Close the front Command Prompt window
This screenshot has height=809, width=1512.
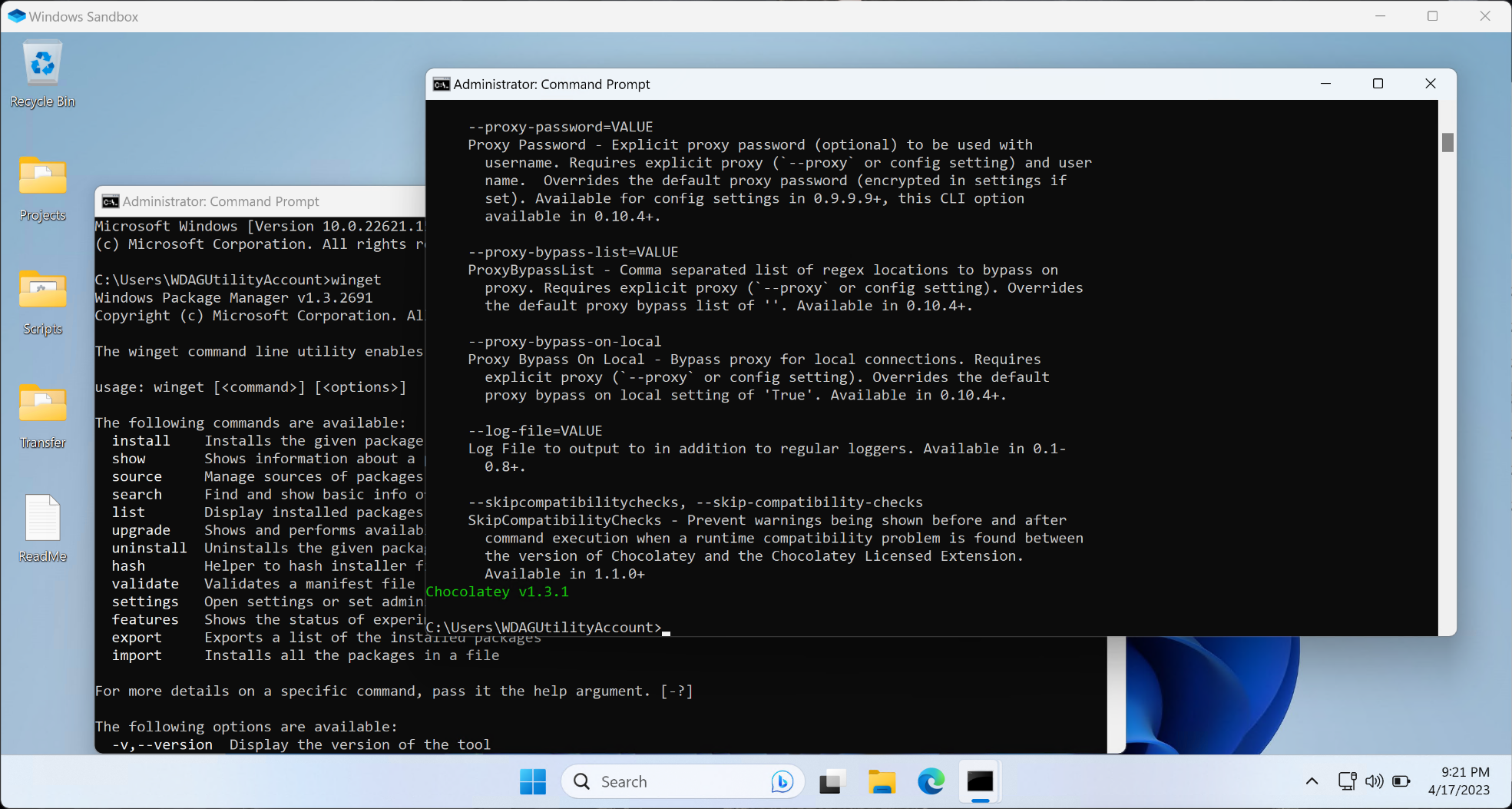pos(1430,84)
